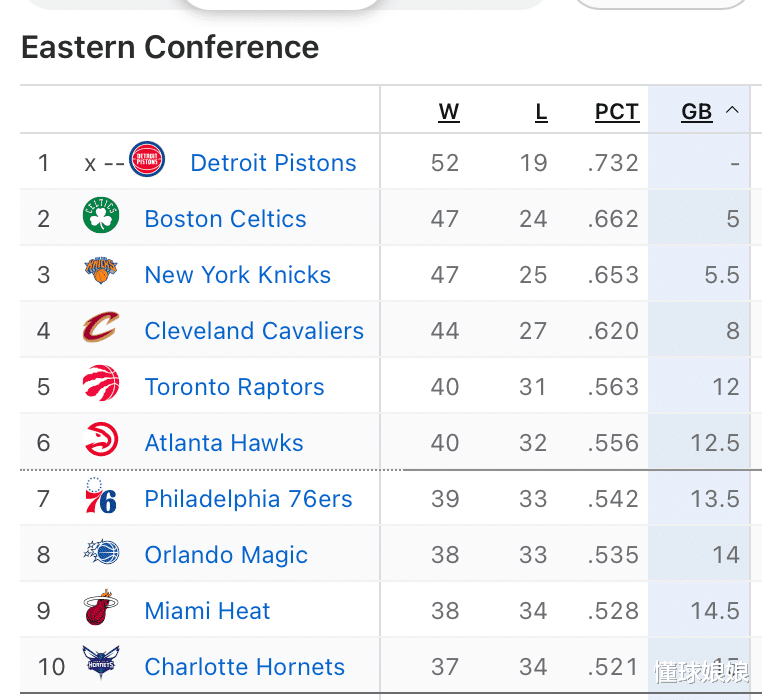Click the Atlanta Hawks logo icon

coord(101,441)
